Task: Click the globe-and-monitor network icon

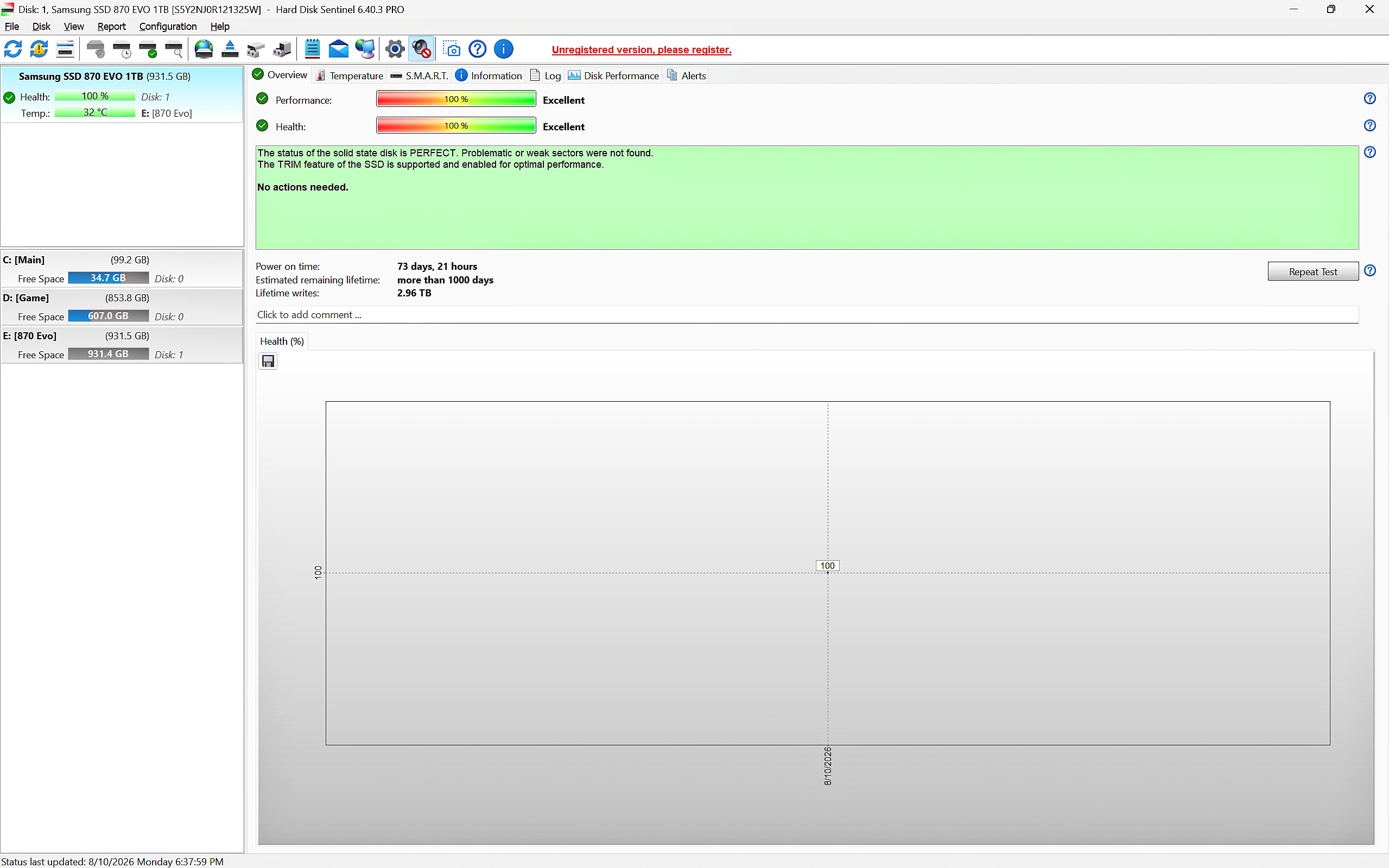Action: point(365,49)
